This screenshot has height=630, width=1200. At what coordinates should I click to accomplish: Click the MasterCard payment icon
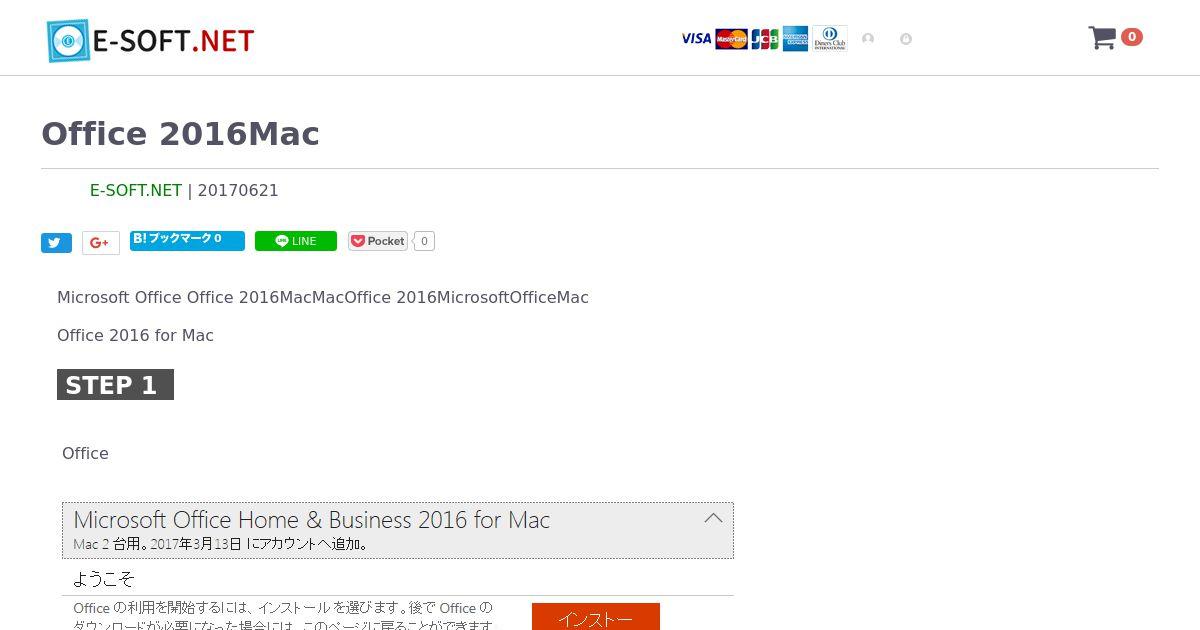coord(731,39)
